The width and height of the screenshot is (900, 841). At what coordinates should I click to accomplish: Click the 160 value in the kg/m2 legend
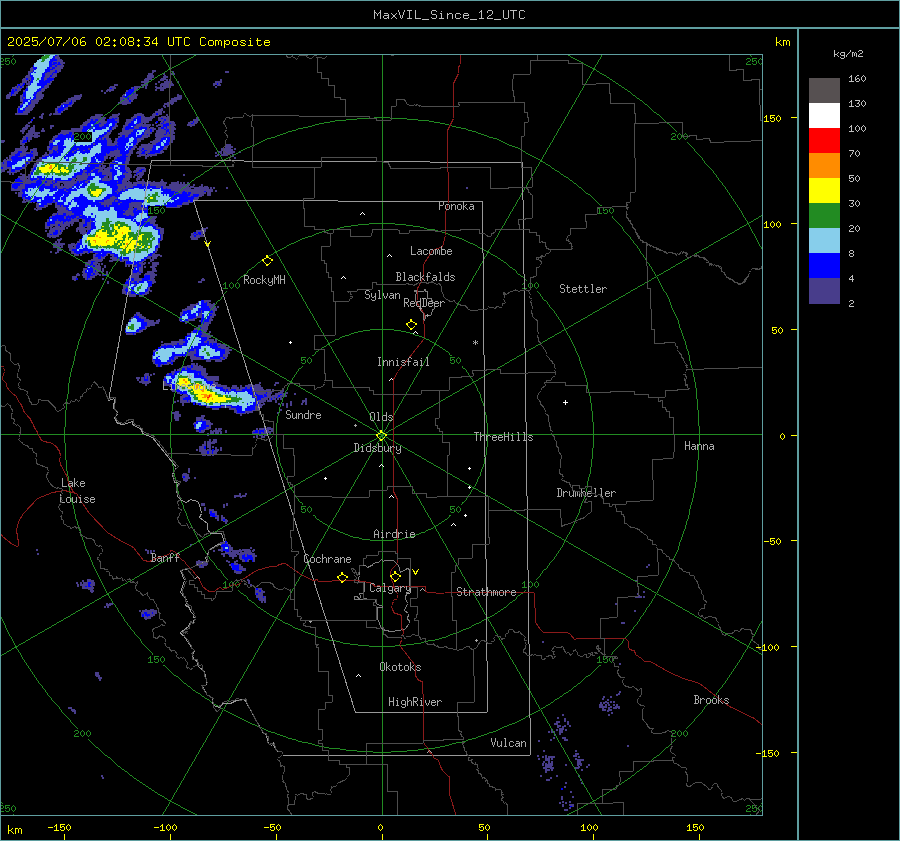pos(857,79)
